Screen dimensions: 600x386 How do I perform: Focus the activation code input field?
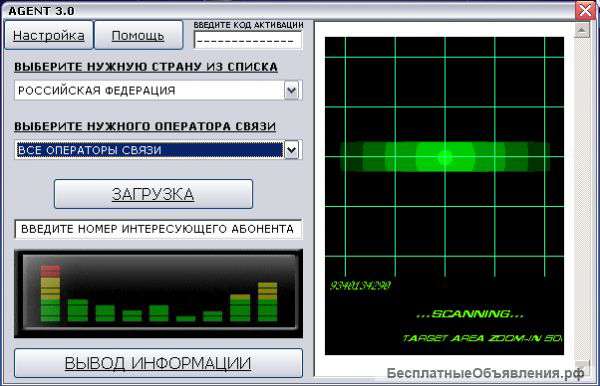tap(248, 40)
